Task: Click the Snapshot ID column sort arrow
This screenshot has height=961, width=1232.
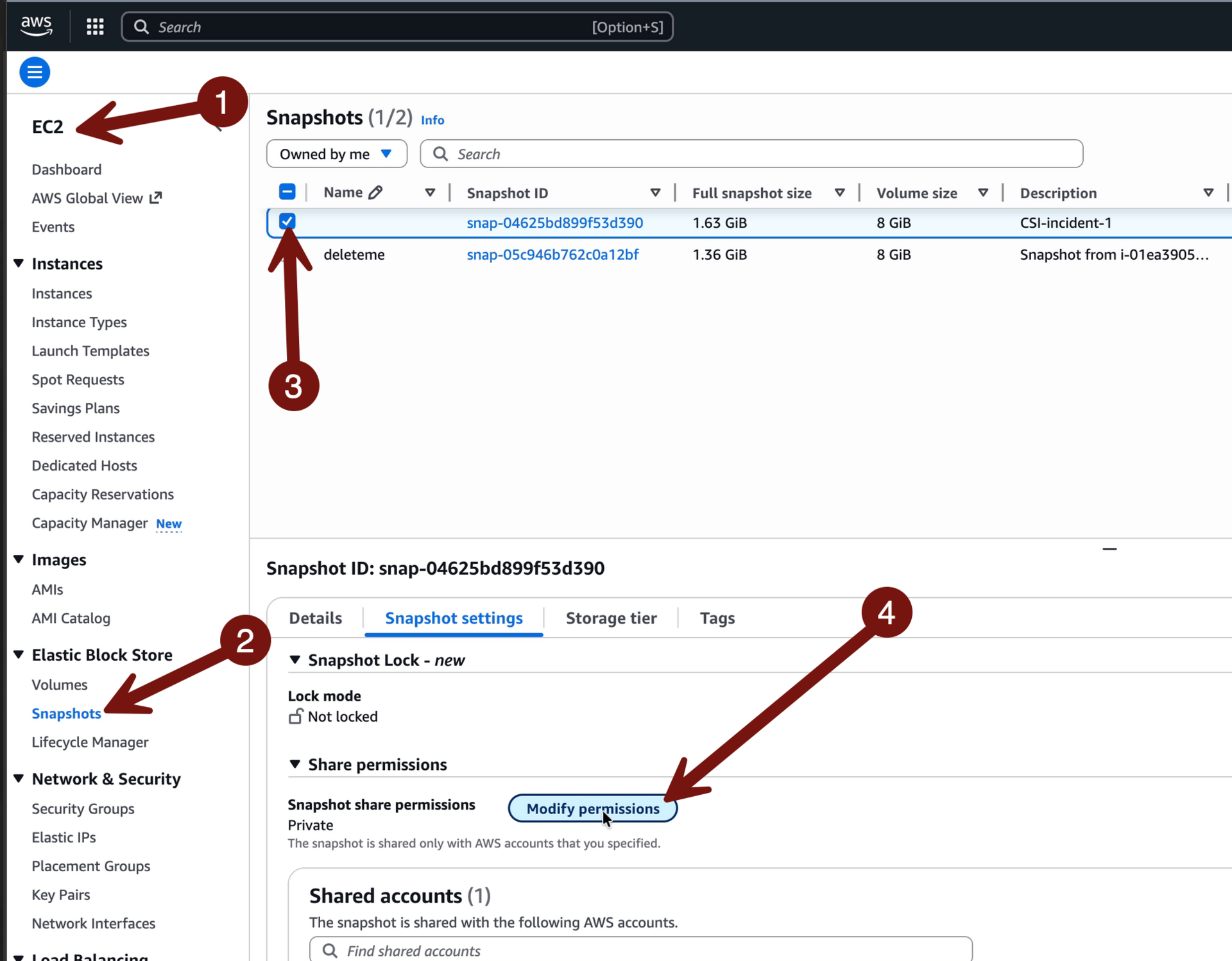Action: point(655,192)
